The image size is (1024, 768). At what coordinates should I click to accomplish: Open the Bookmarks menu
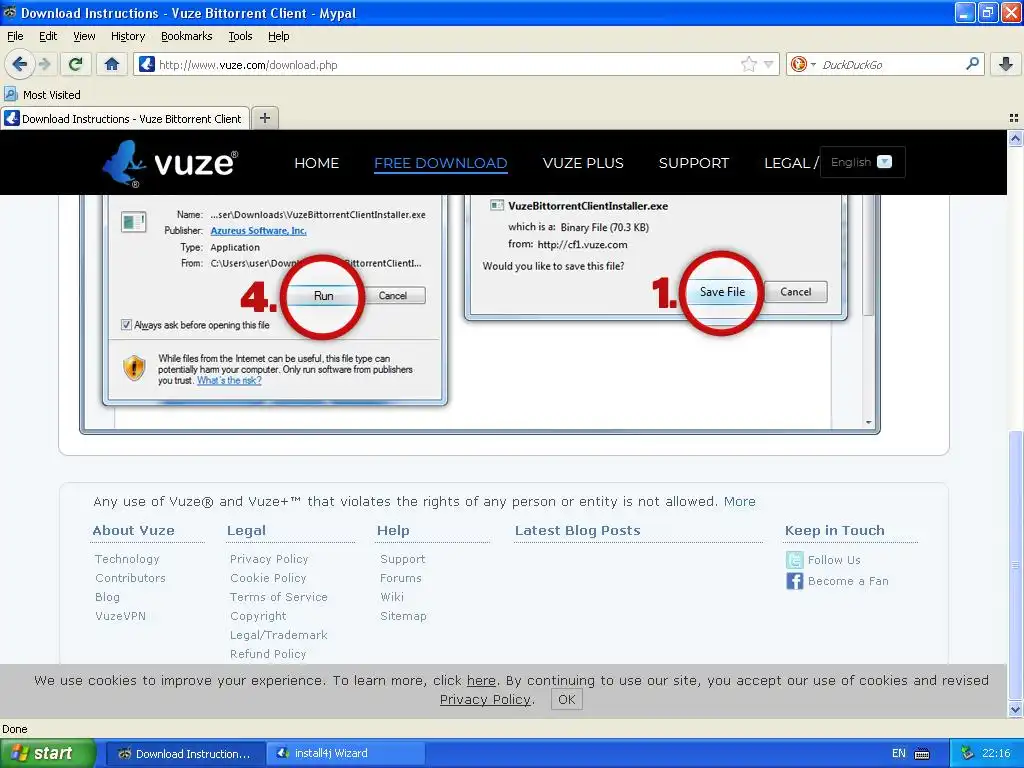tap(186, 36)
